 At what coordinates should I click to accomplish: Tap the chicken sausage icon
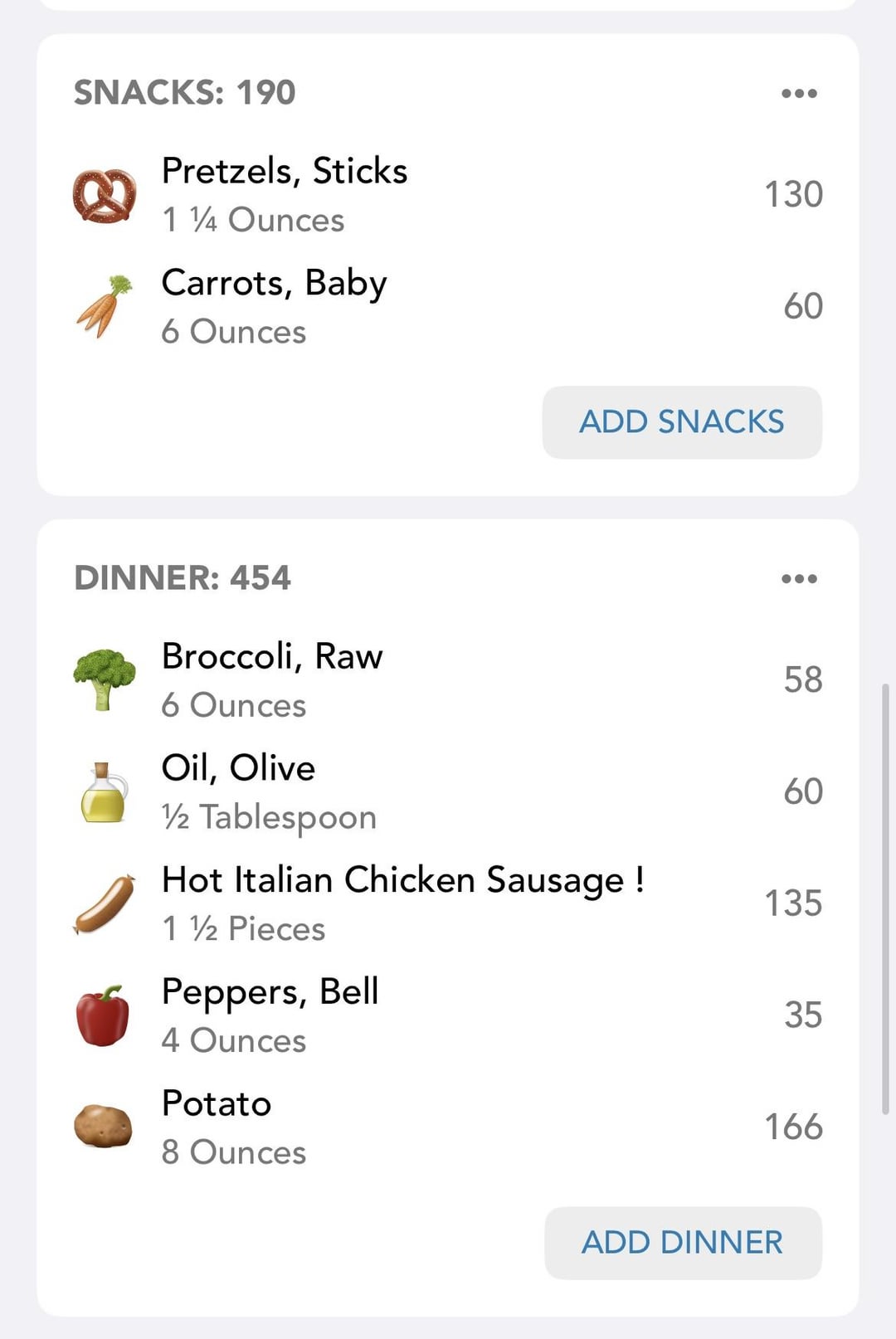pyautogui.click(x=105, y=903)
